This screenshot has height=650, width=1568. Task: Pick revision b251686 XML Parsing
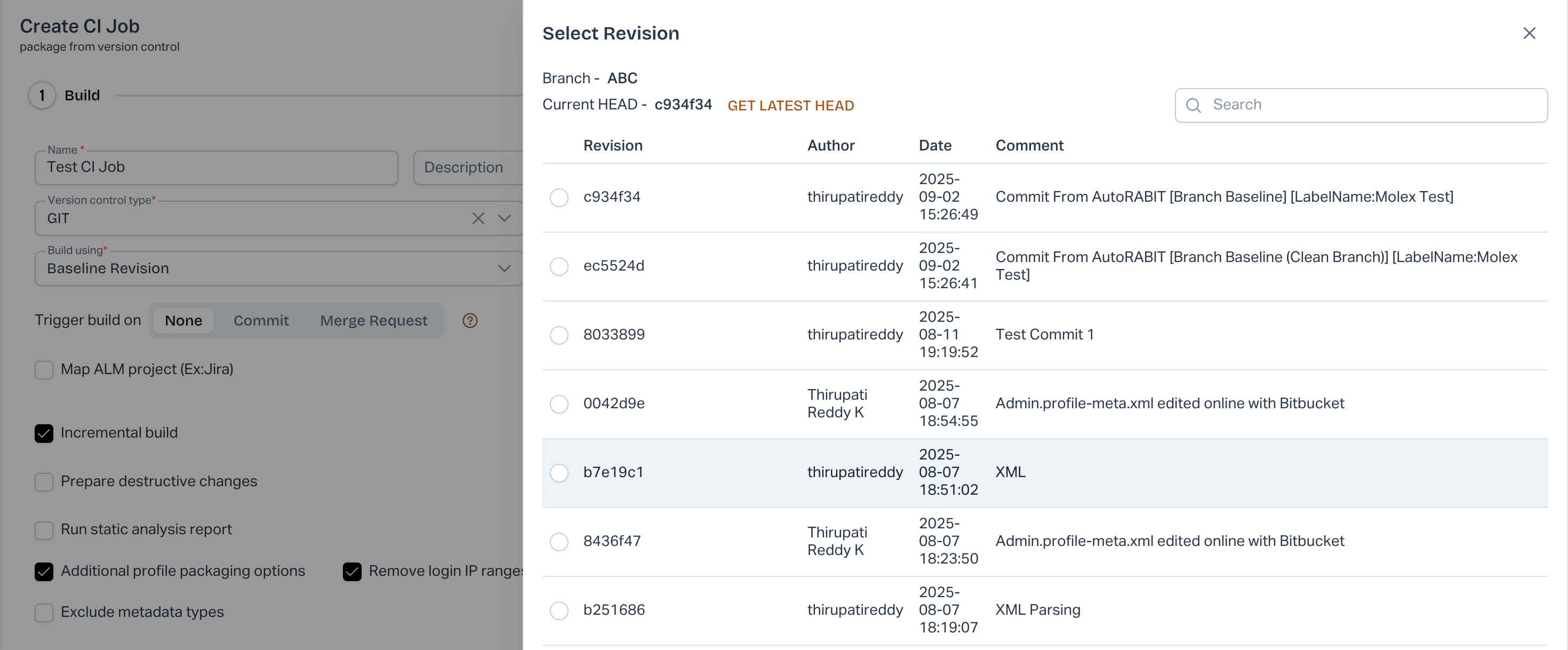[559, 611]
